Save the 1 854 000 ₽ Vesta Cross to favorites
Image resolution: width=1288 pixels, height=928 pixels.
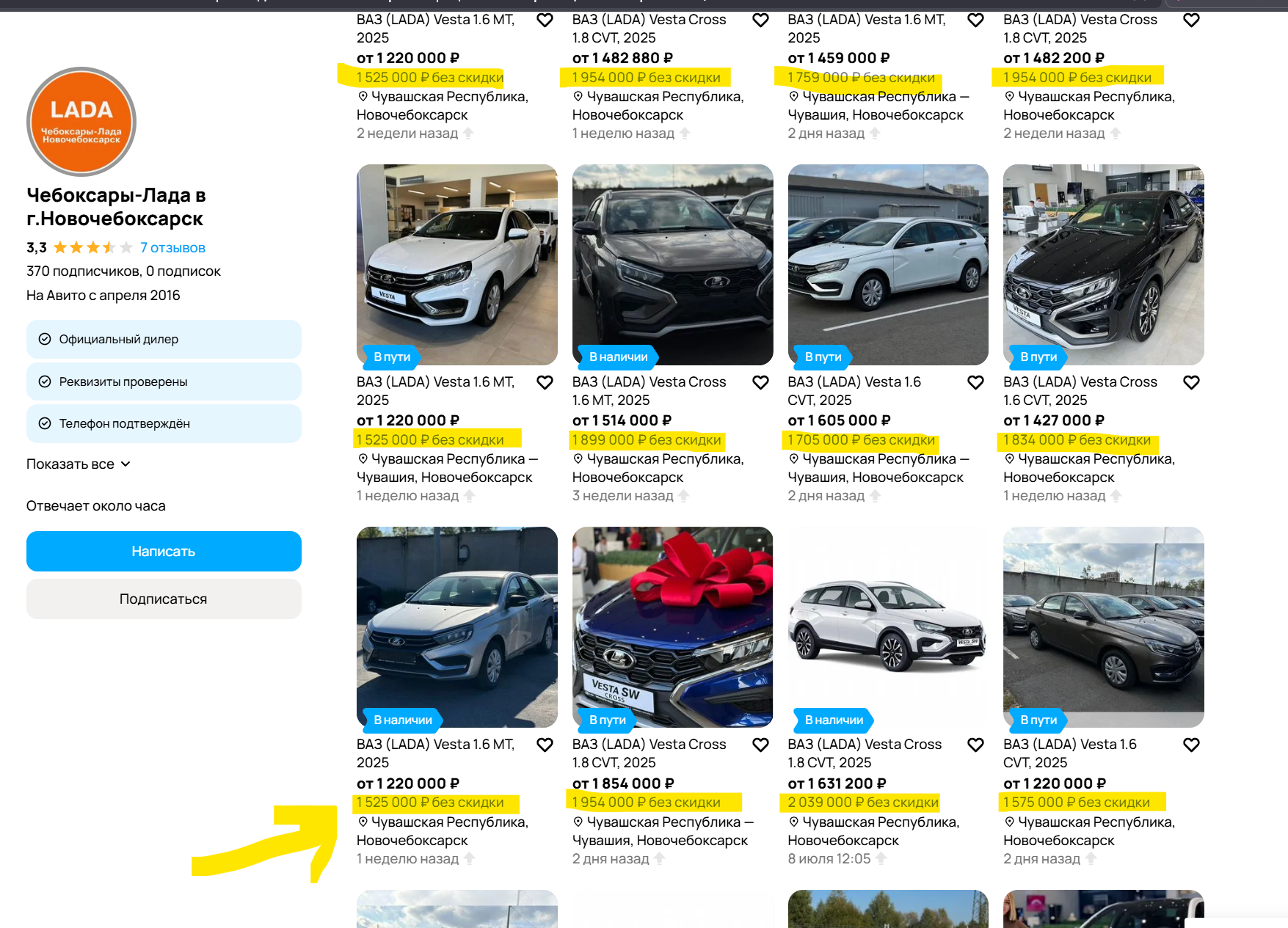[x=760, y=745]
